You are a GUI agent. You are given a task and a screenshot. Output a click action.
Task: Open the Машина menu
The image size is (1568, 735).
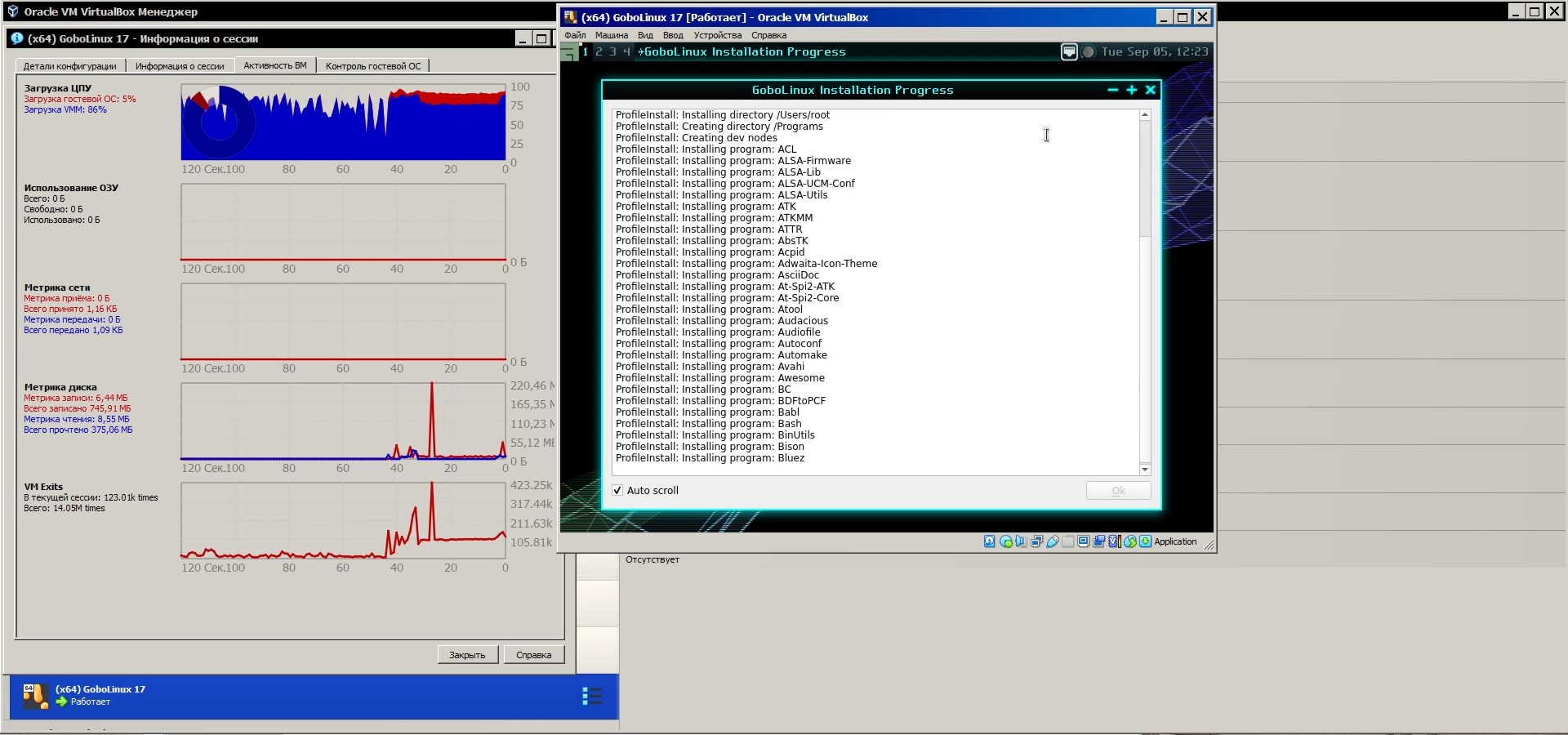611,35
